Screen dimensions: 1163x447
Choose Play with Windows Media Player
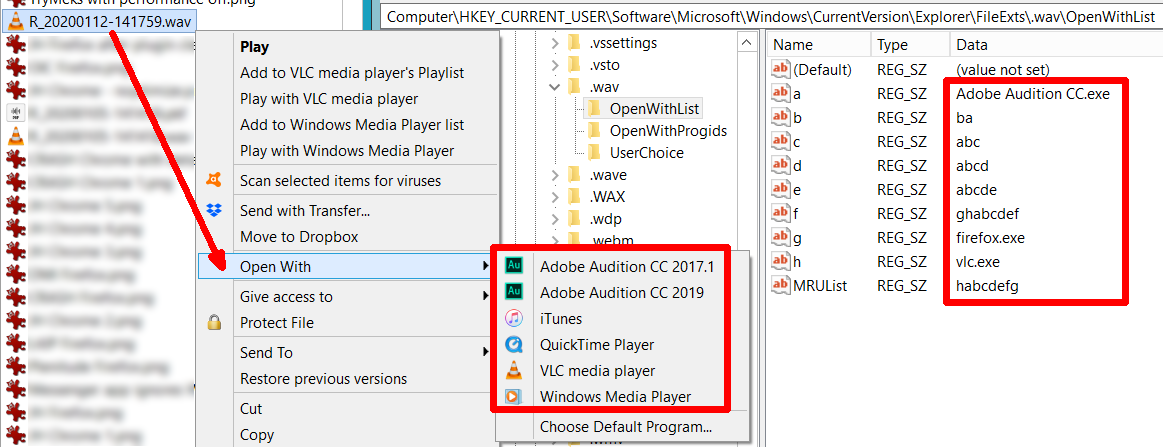click(x=346, y=151)
